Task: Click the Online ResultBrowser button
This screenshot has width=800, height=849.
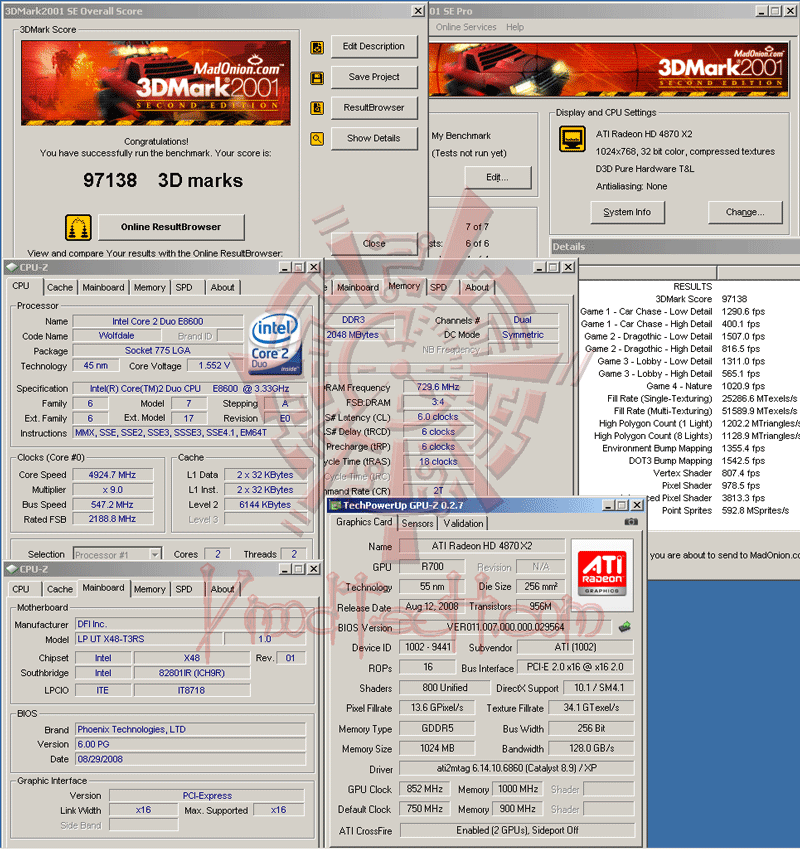Action: tap(171, 227)
